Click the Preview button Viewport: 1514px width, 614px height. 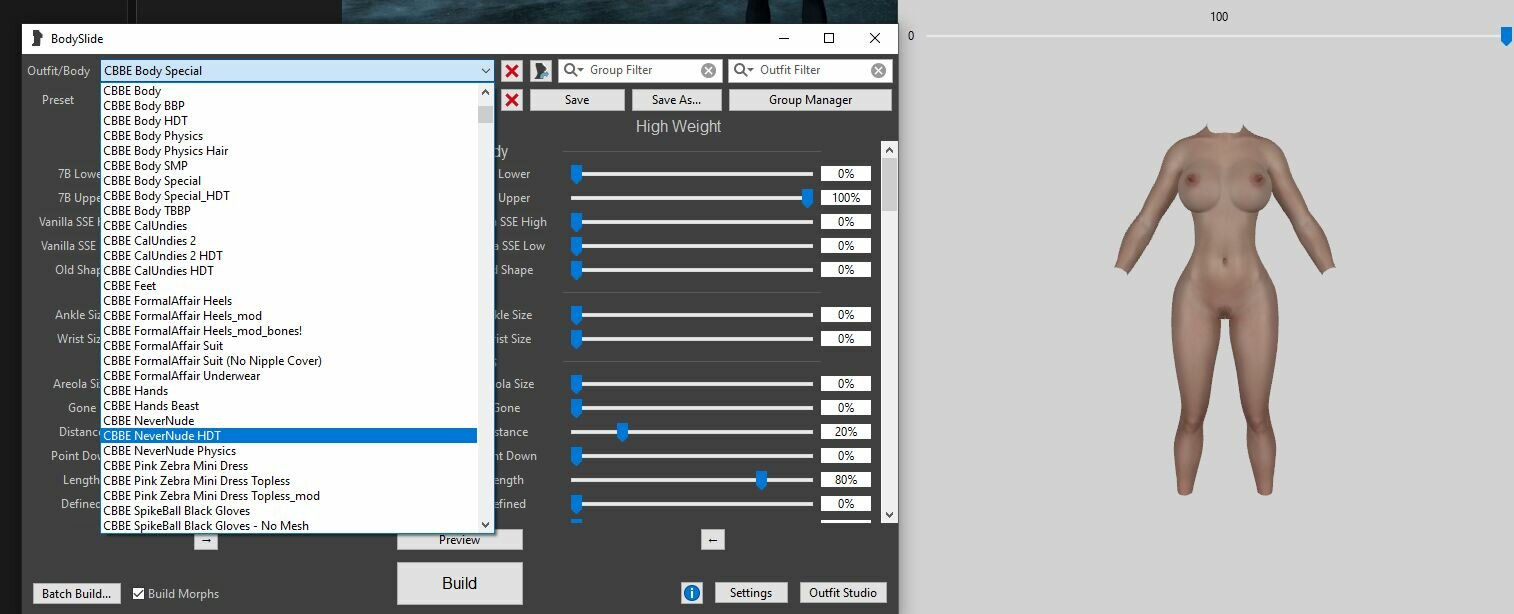pos(459,540)
